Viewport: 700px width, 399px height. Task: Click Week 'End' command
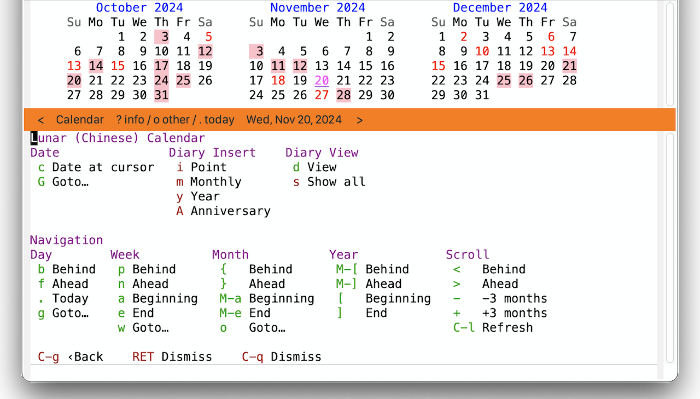(x=136, y=313)
